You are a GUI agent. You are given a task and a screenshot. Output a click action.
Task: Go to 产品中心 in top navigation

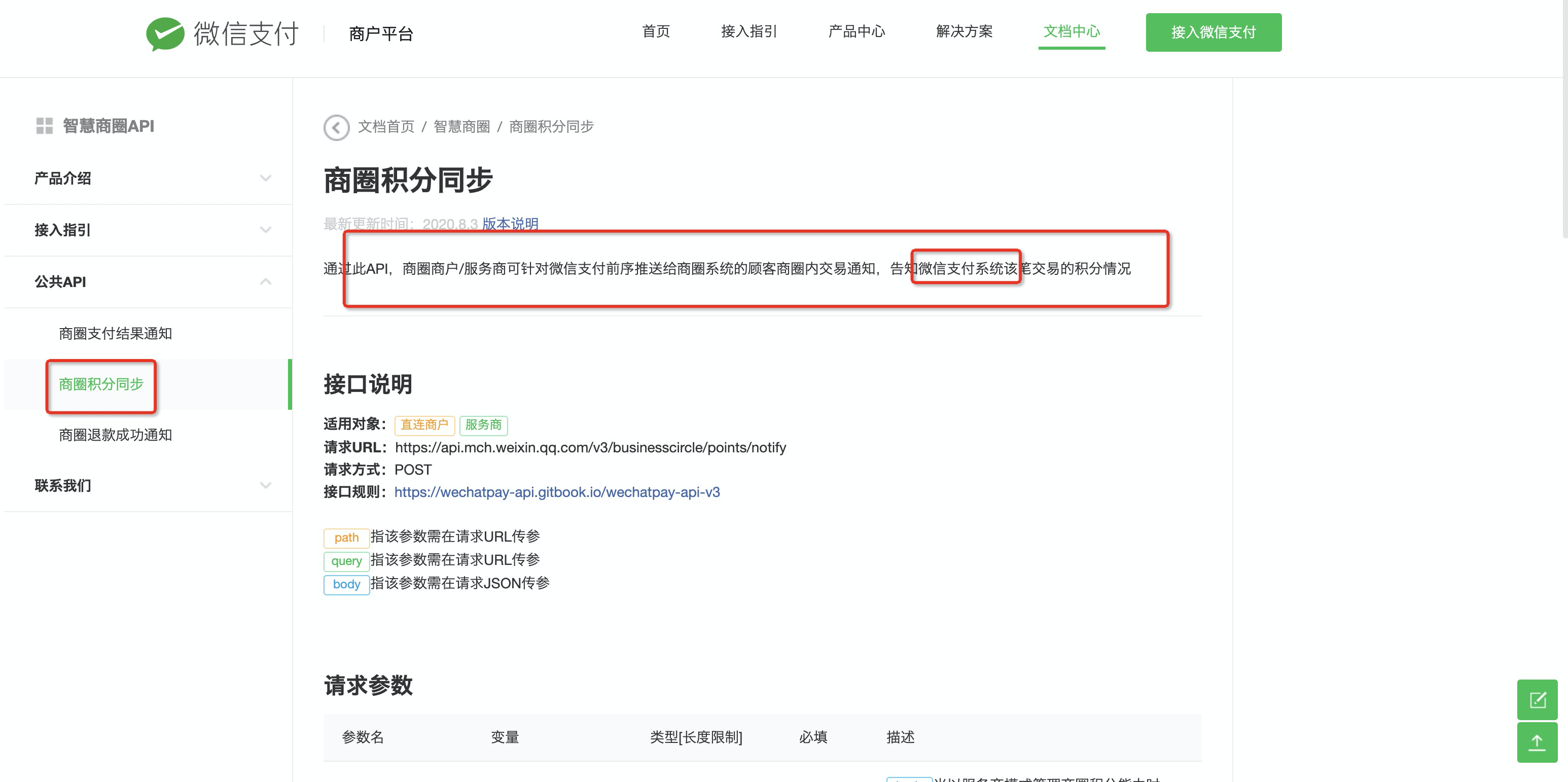click(x=857, y=31)
